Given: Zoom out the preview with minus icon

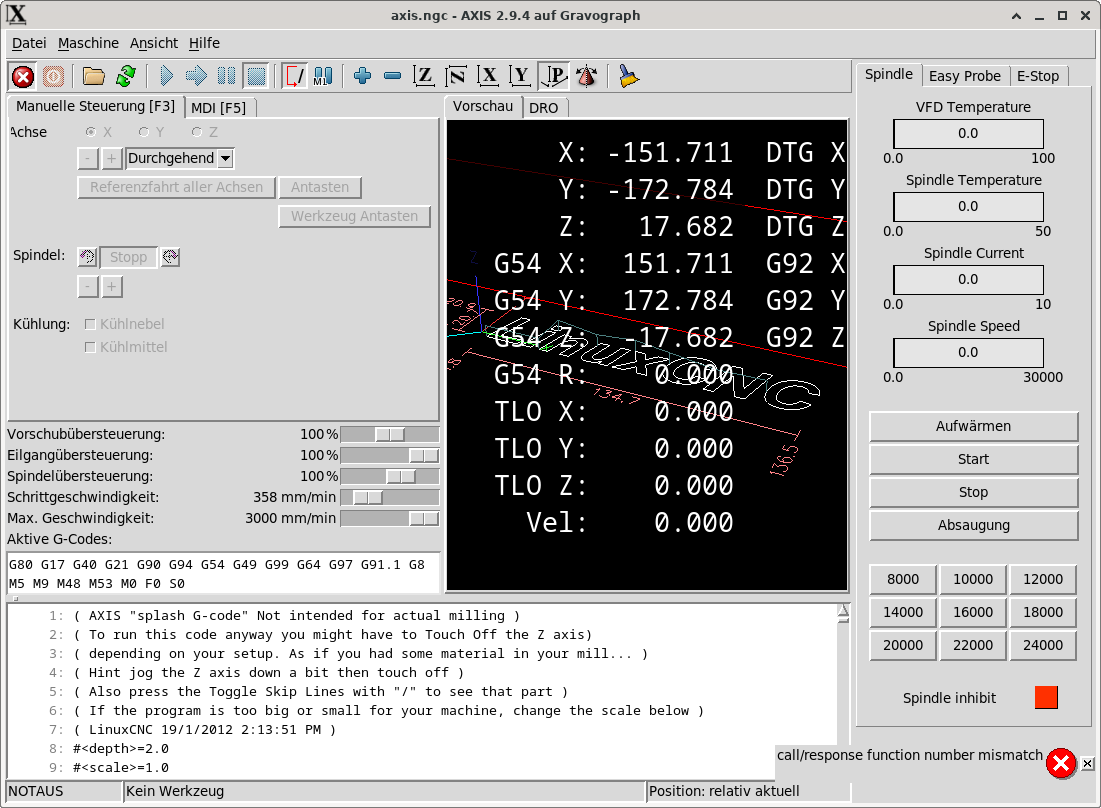Looking at the screenshot, I should point(392,76).
